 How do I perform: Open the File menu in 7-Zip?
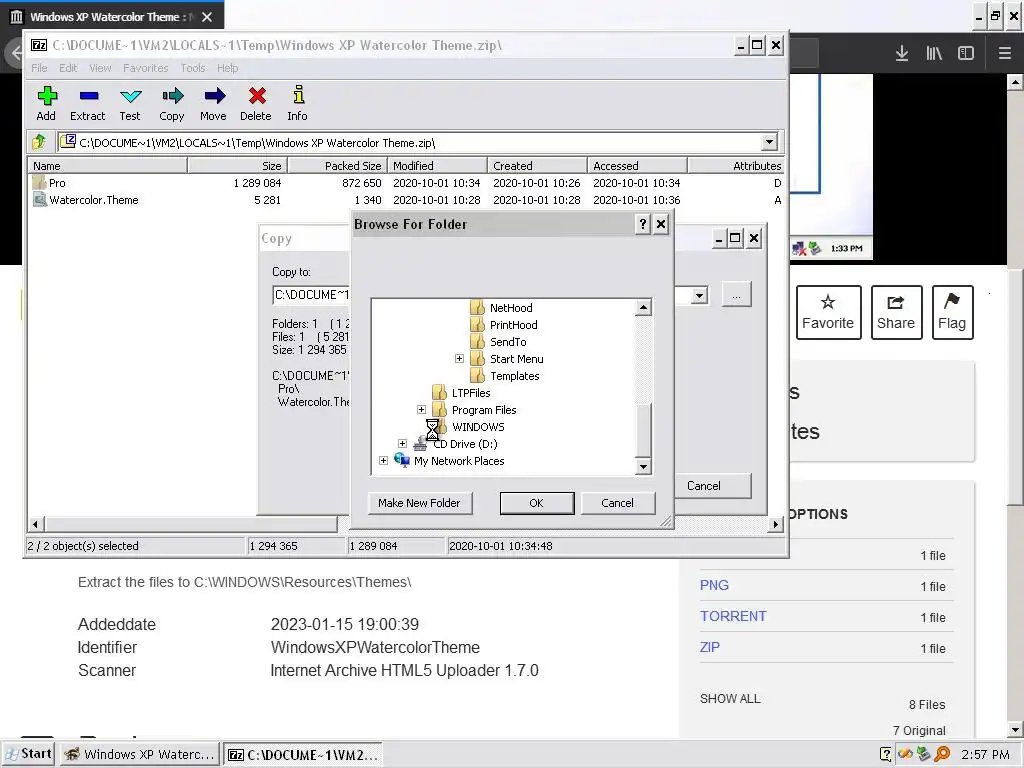click(x=39, y=68)
